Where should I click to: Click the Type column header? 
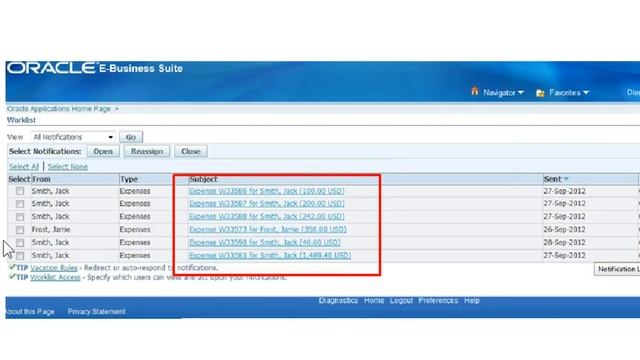pyautogui.click(x=129, y=179)
